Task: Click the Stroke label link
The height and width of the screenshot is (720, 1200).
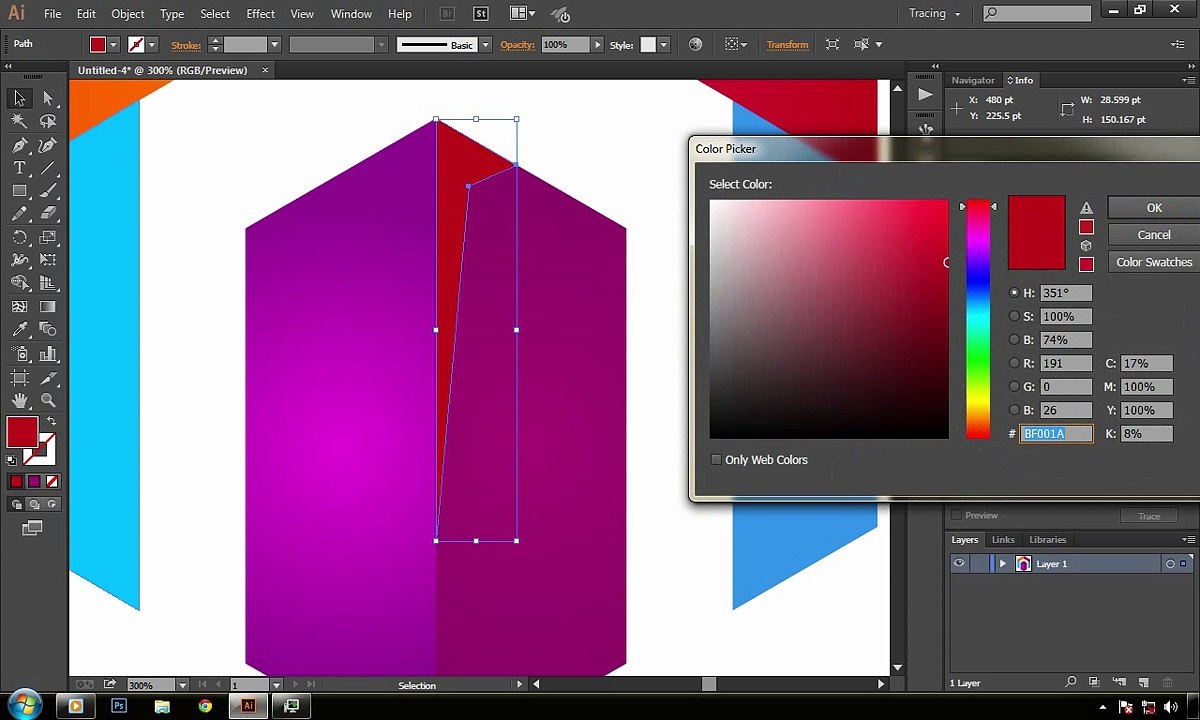Action: tap(186, 45)
